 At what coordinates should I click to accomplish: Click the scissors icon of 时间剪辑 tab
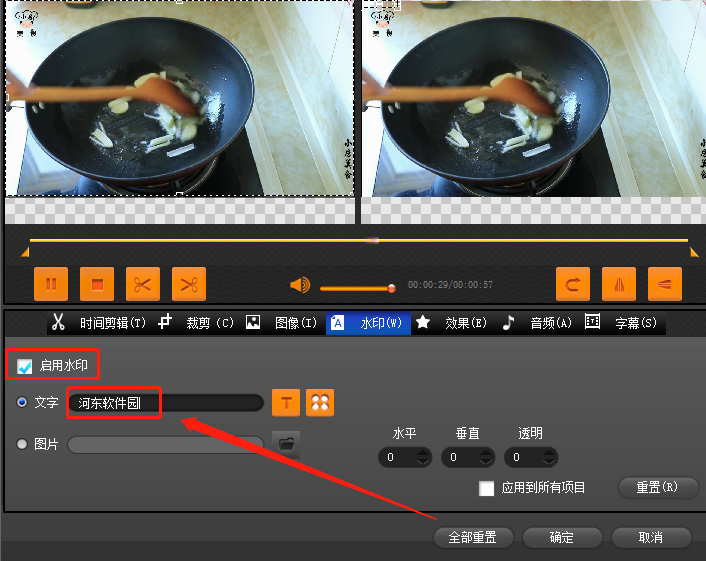[x=58, y=322]
